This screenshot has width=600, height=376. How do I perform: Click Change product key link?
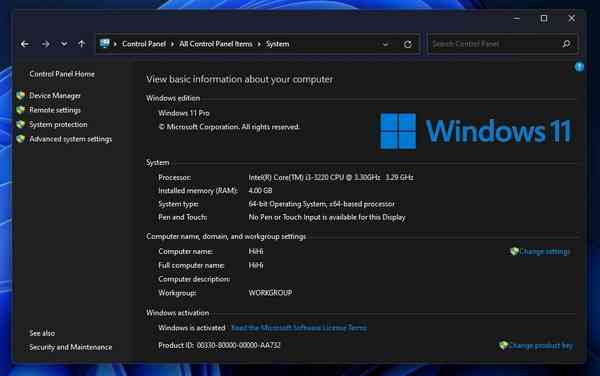click(541, 346)
